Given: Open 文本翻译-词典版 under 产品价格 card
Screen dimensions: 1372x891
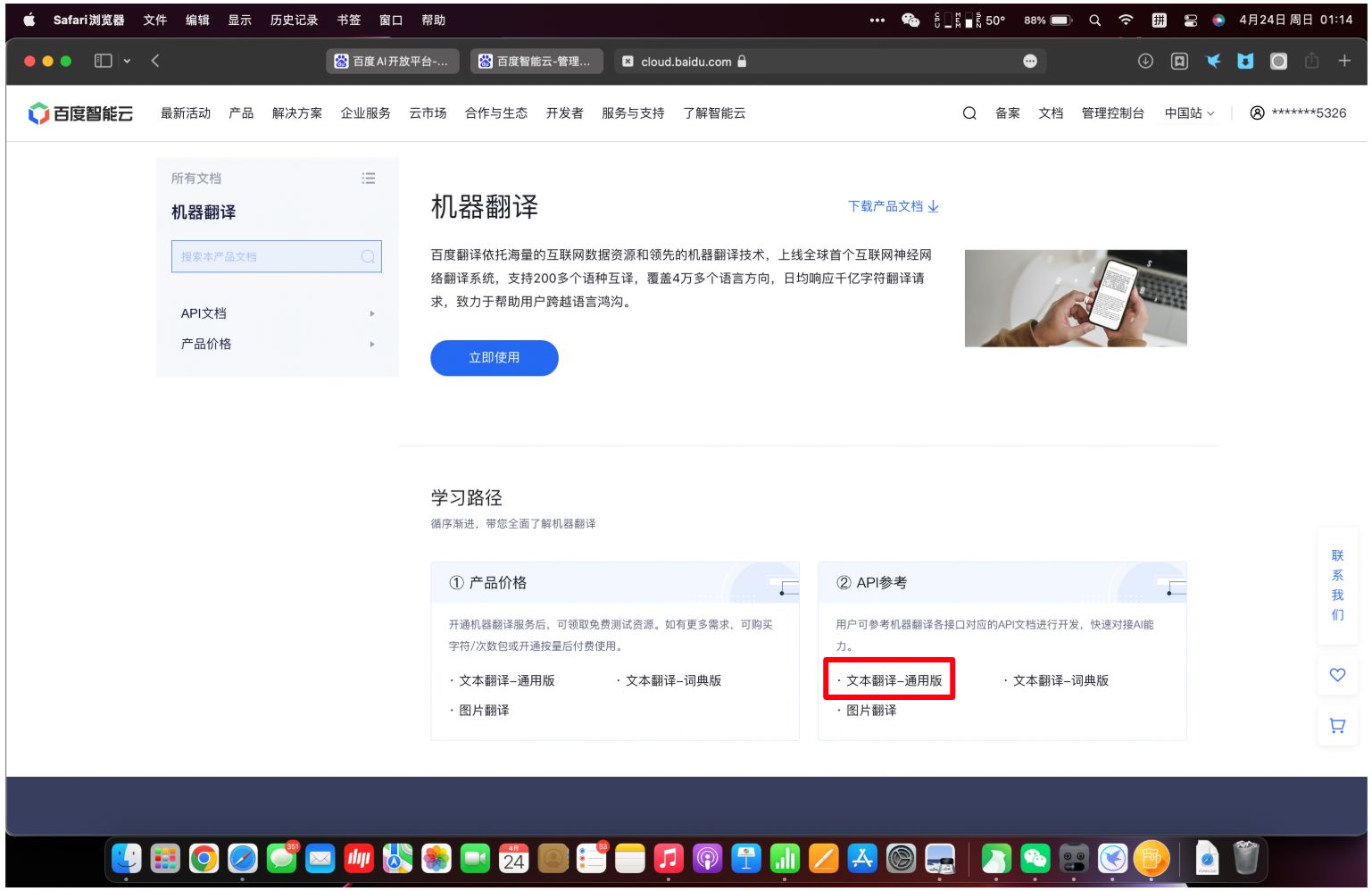Looking at the screenshot, I should coord(673,680).
